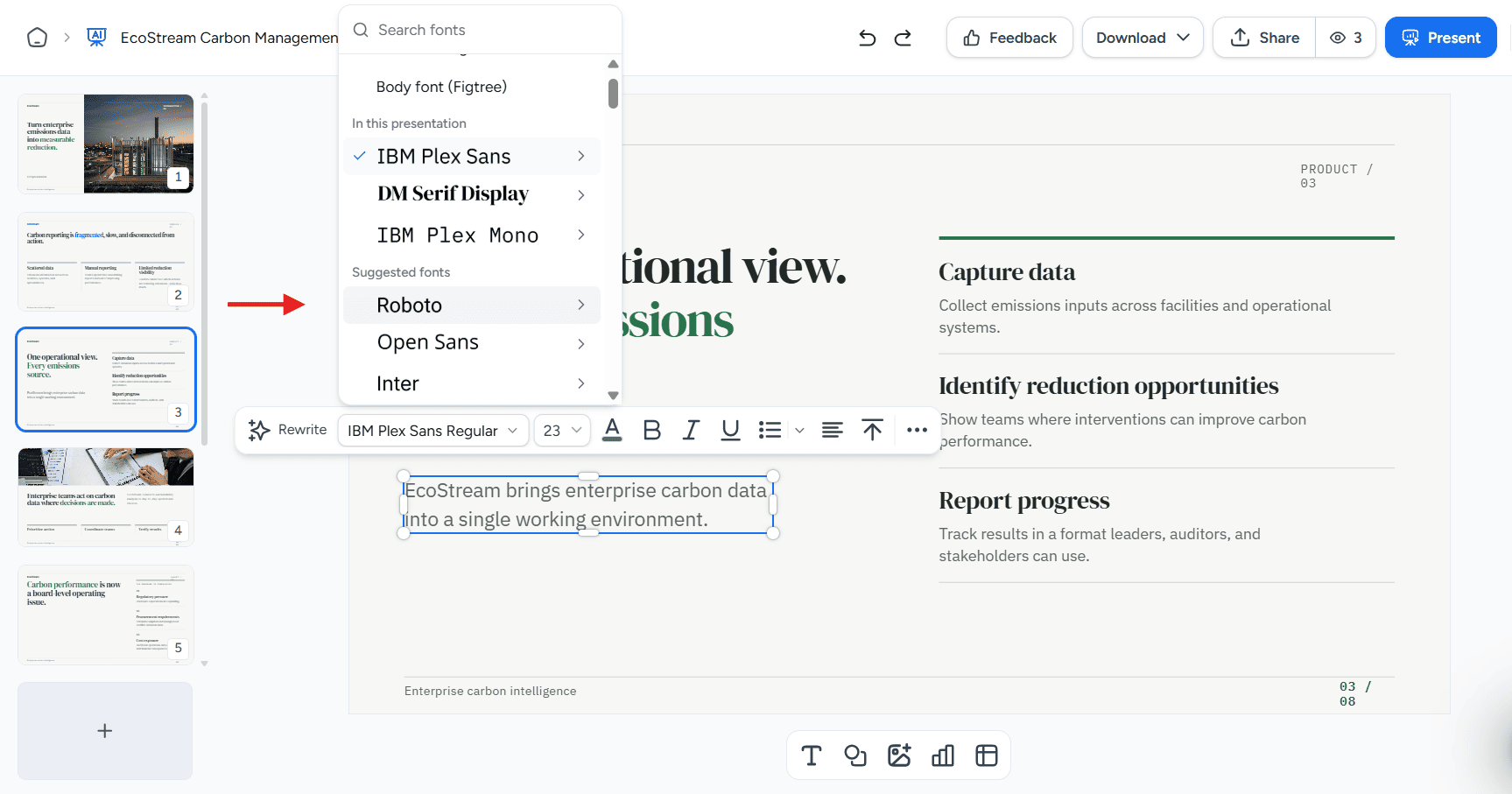Click font list scroll down arrow

[x=613, y=396]
